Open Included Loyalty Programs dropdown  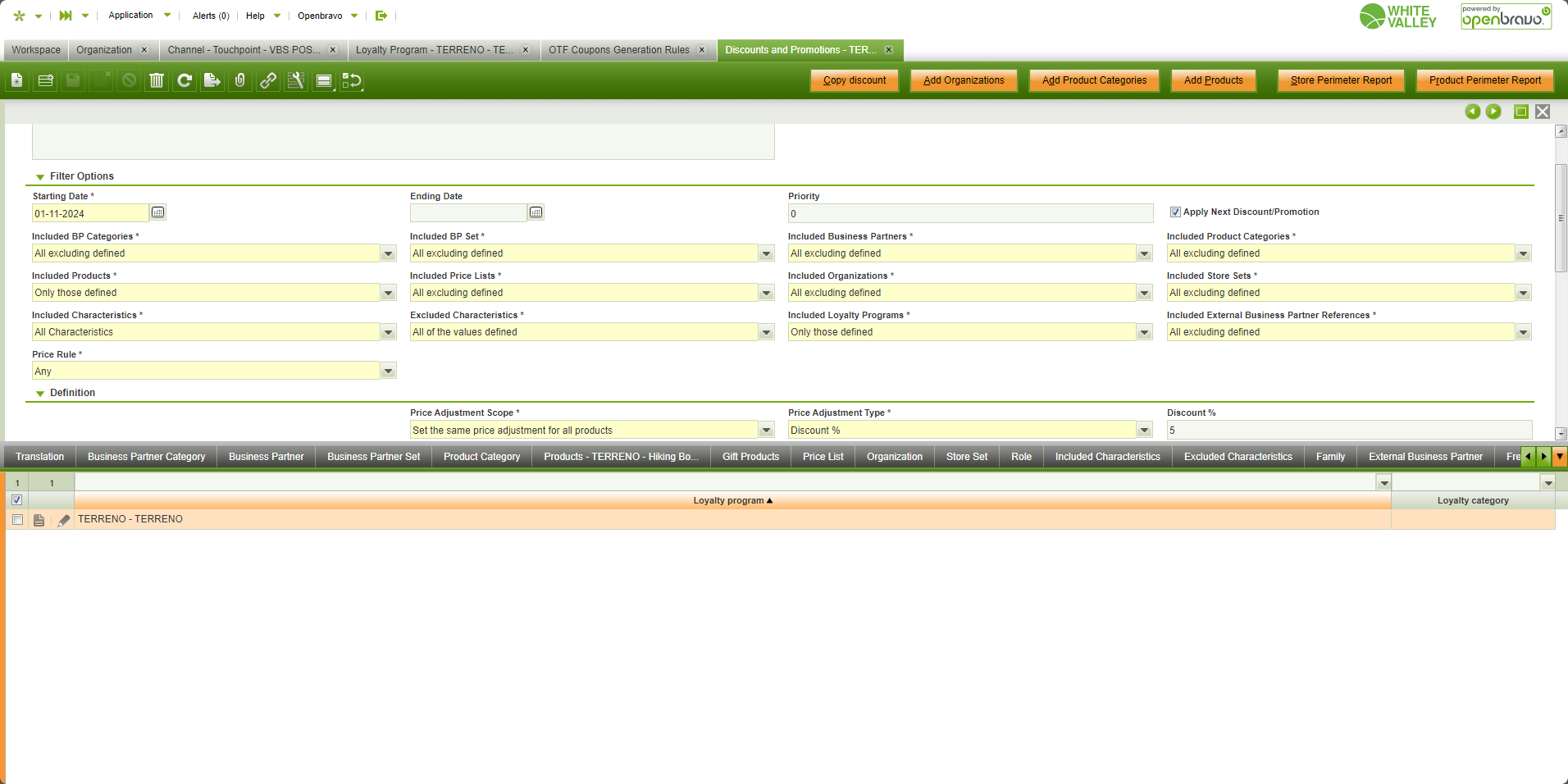point(1145,332)
